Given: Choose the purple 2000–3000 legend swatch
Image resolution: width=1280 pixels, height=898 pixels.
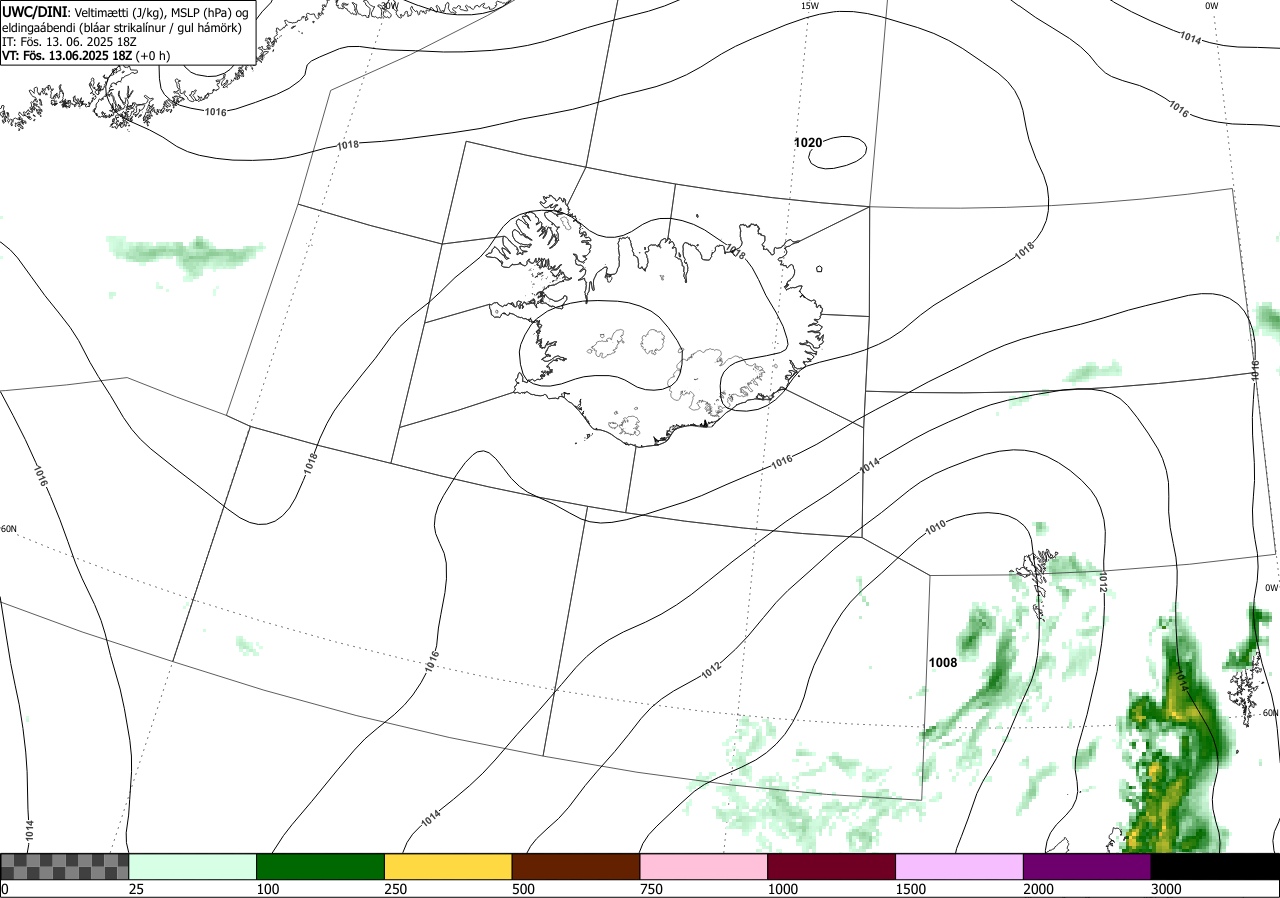Looking at the screenshot, I should click(1087, 866).
